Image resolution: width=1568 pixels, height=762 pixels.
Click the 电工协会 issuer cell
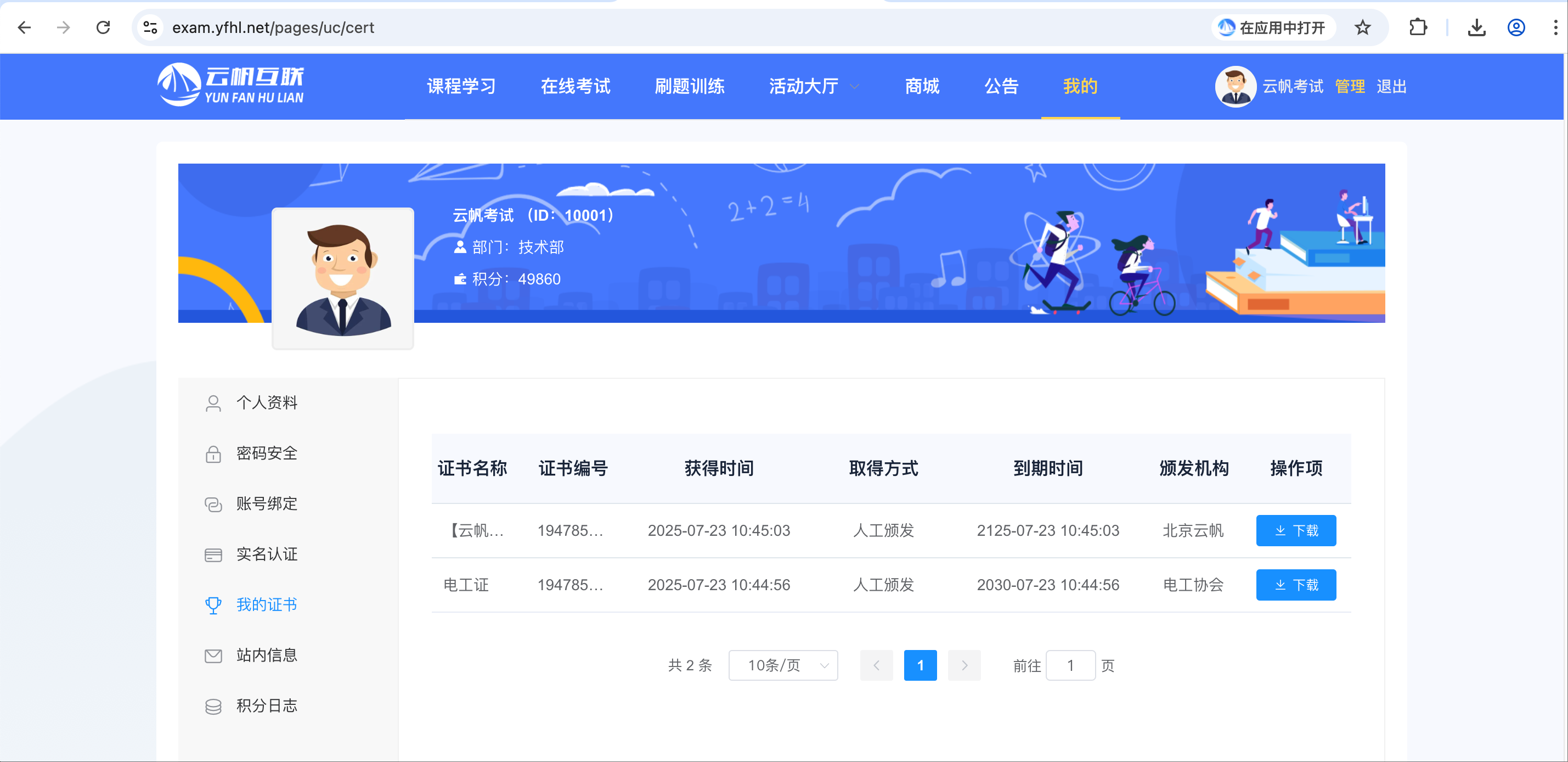(1193, 585)
